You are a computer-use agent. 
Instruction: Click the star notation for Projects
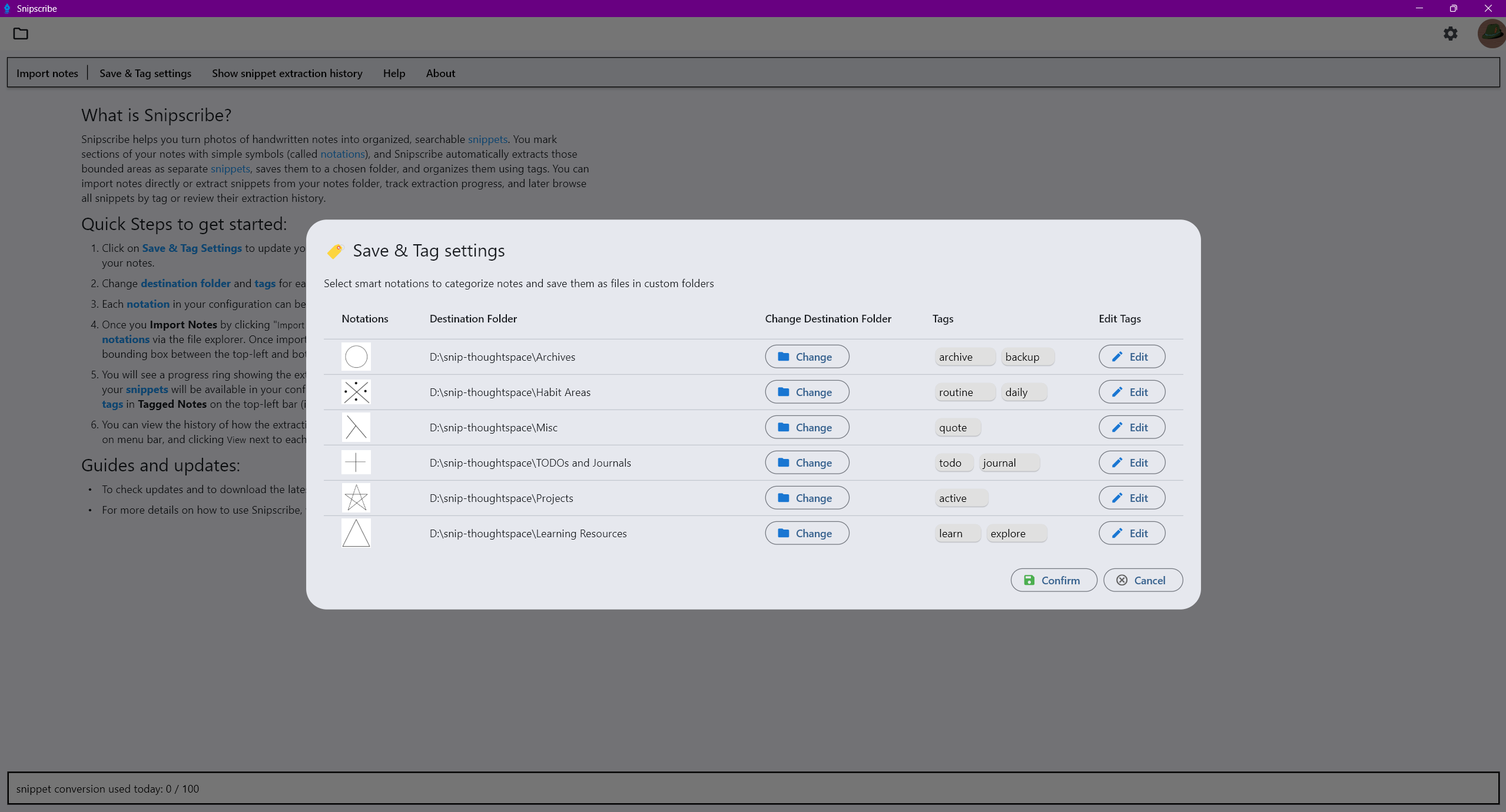tap(355, 497)
